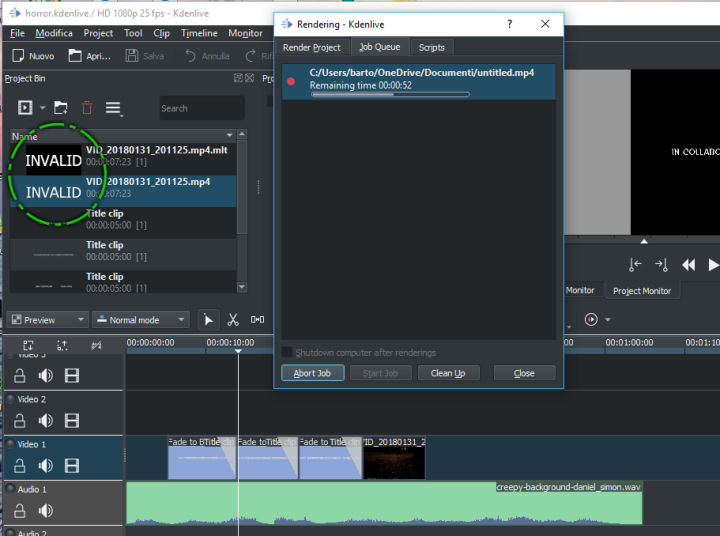Click the Project Bin search field
Viewport: 720px width, 536px height.
pyautogui.click(x=202, y=108)
